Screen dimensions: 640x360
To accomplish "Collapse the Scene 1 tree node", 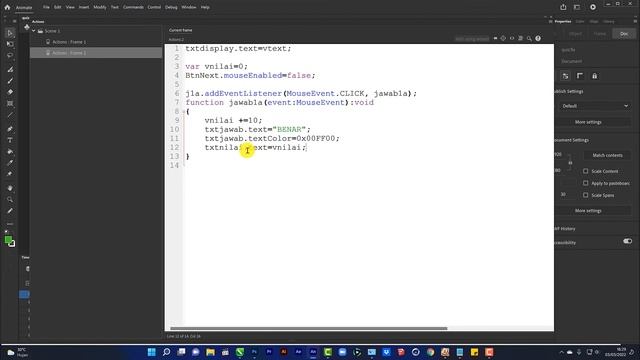I will (x=34, y=31).
